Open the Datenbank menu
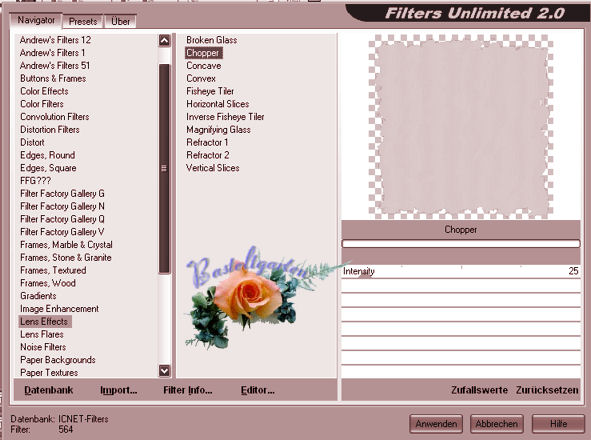 [x=49, y=390]
